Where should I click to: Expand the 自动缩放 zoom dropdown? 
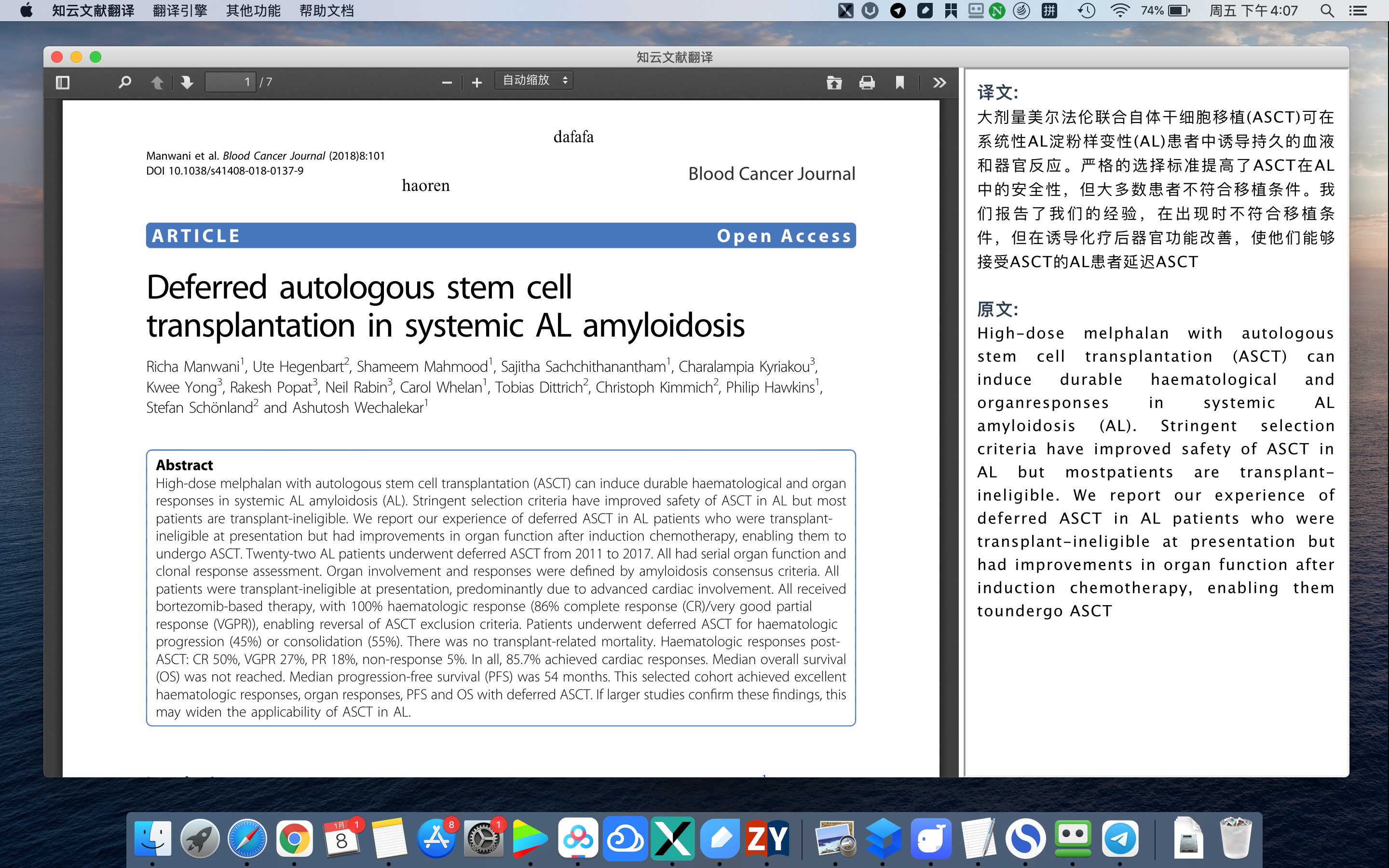[534, 81]
